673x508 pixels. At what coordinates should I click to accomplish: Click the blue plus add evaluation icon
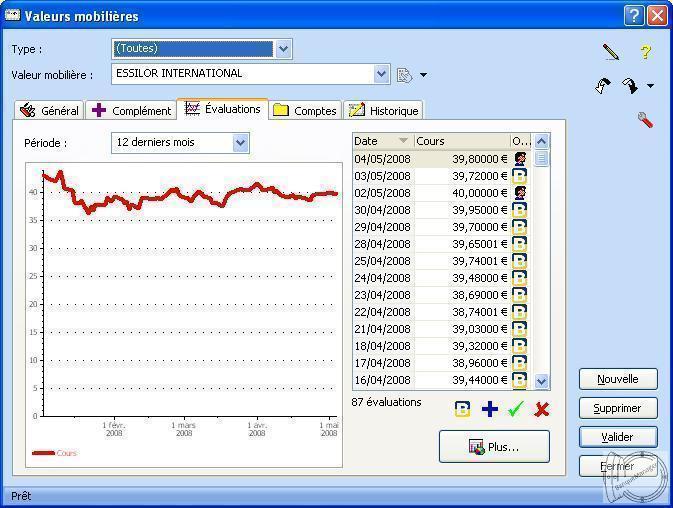point(489,409)
